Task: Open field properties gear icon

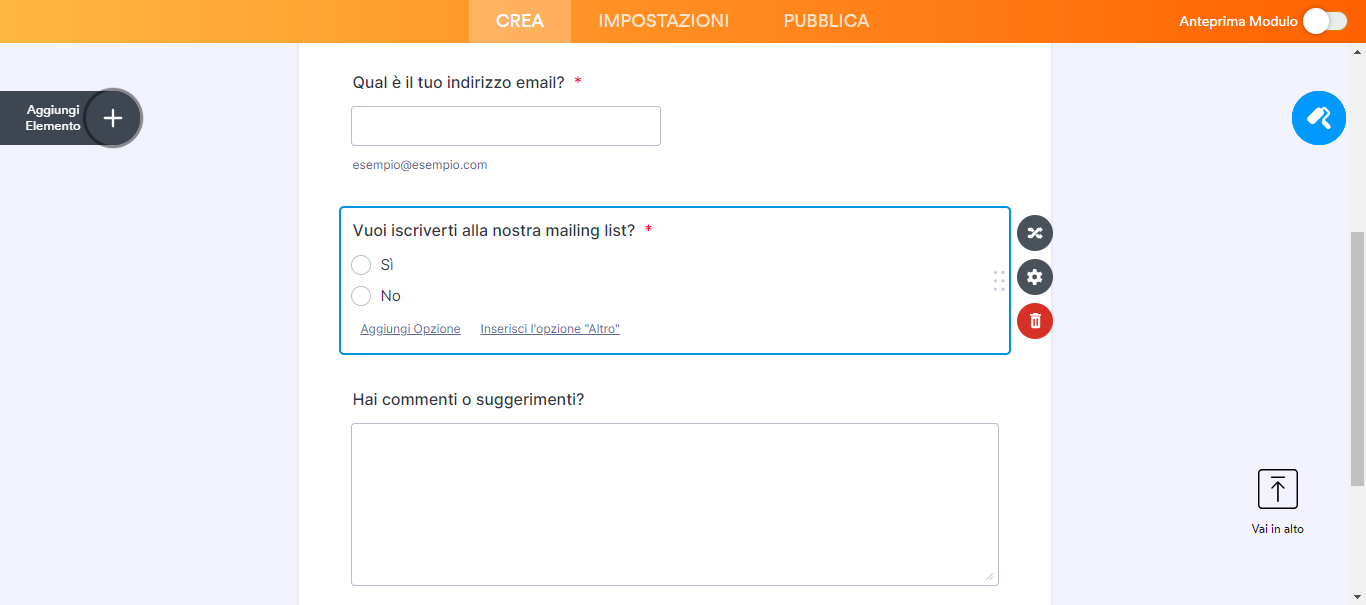Action: click(1034, 277)
